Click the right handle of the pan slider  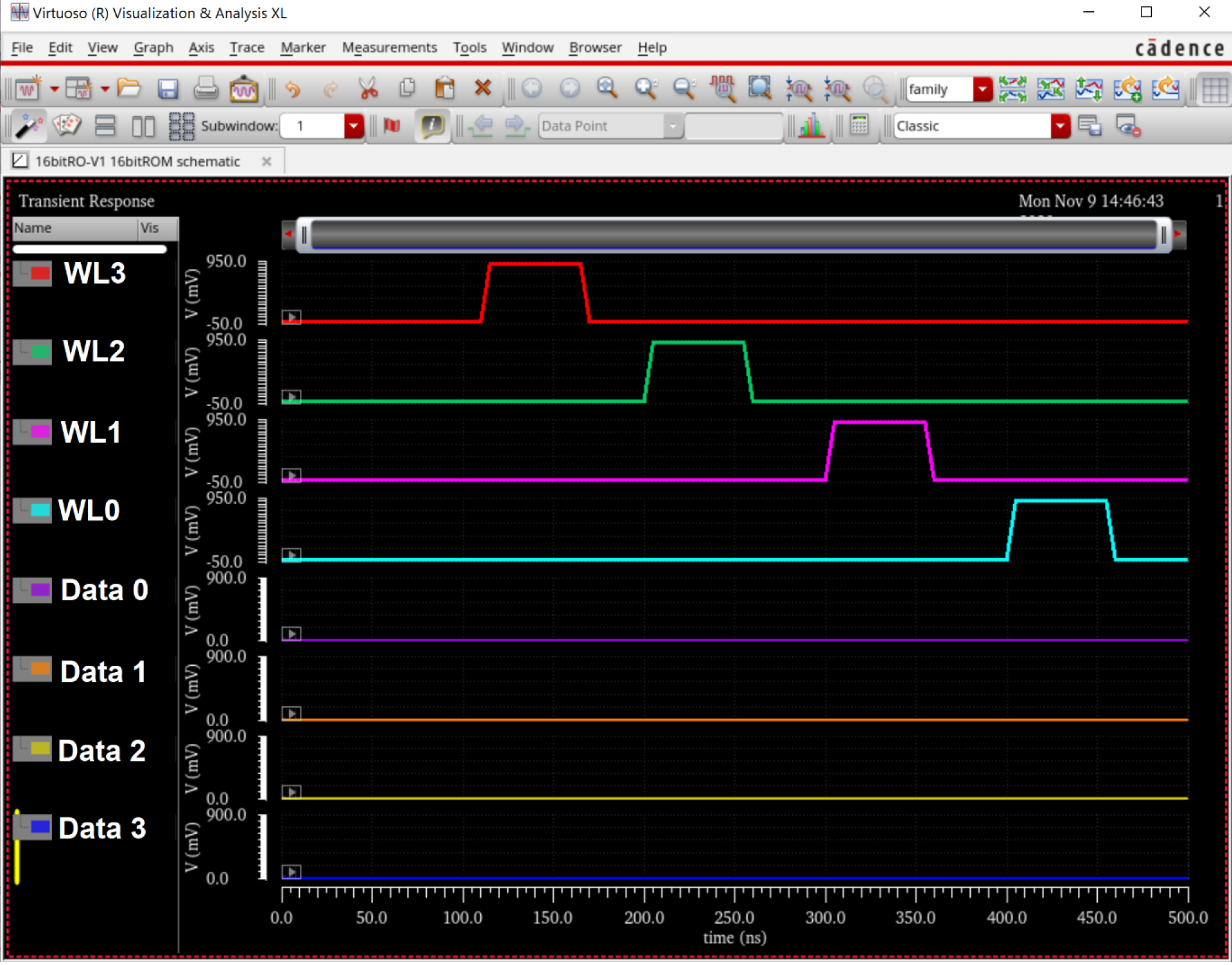coord(1163,235)
